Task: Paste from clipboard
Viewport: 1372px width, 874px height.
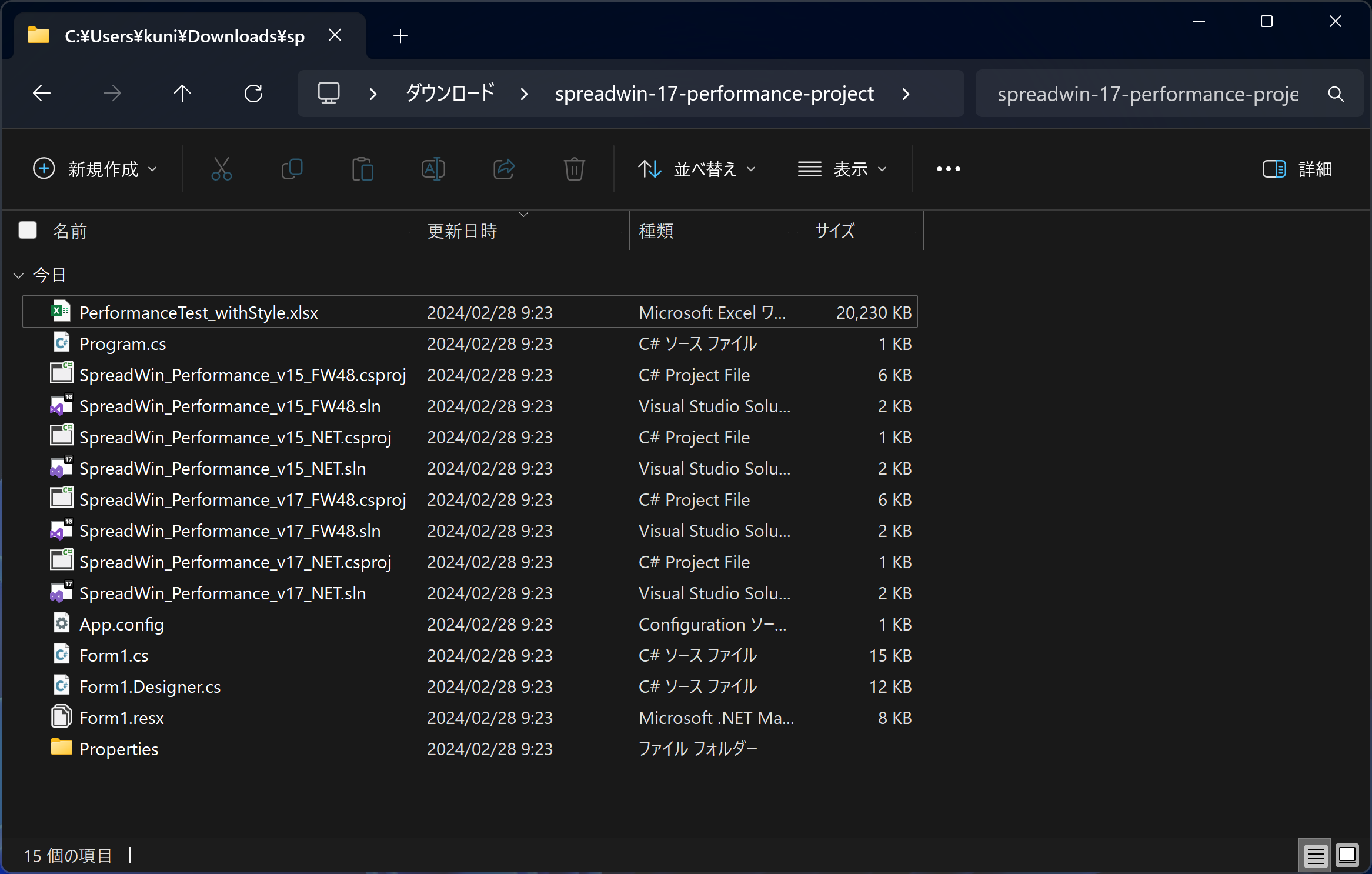Action: [x=363, y=169]
